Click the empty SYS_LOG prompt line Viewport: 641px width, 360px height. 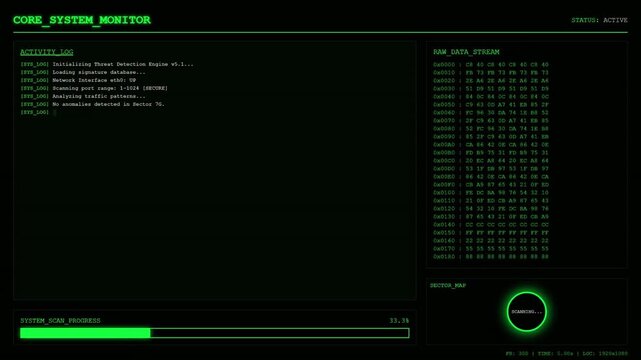[x=38, y=112]
